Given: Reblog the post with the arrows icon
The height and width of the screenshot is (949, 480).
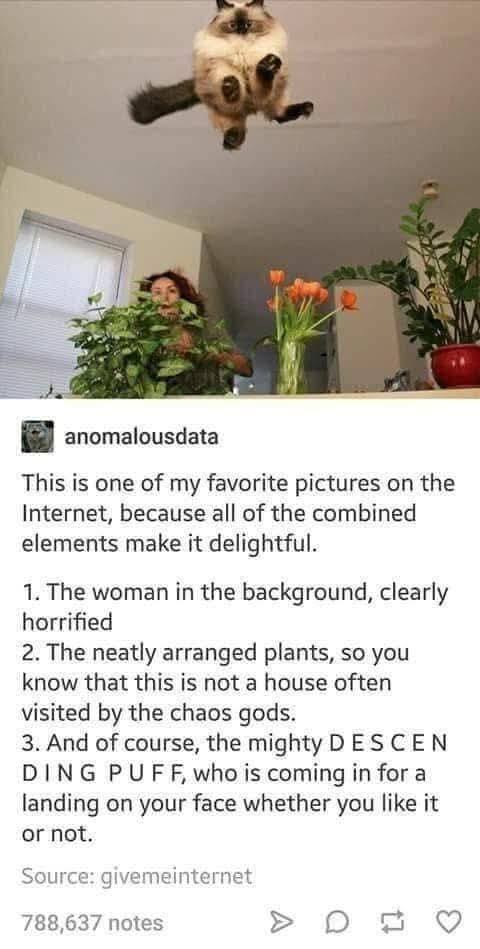Looking at the screenshot, I should pos(390,922).
